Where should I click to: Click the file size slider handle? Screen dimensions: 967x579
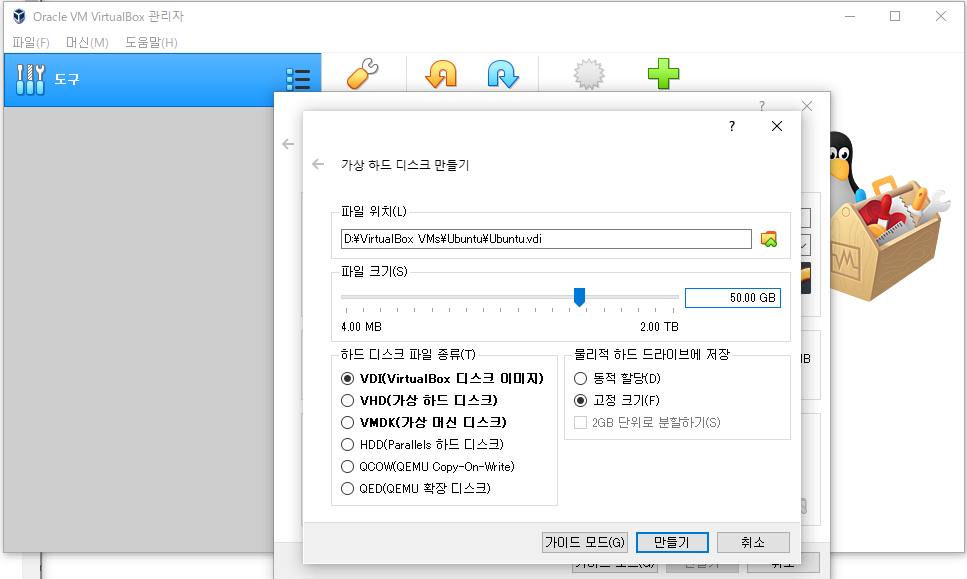click(x=579, y=297)
